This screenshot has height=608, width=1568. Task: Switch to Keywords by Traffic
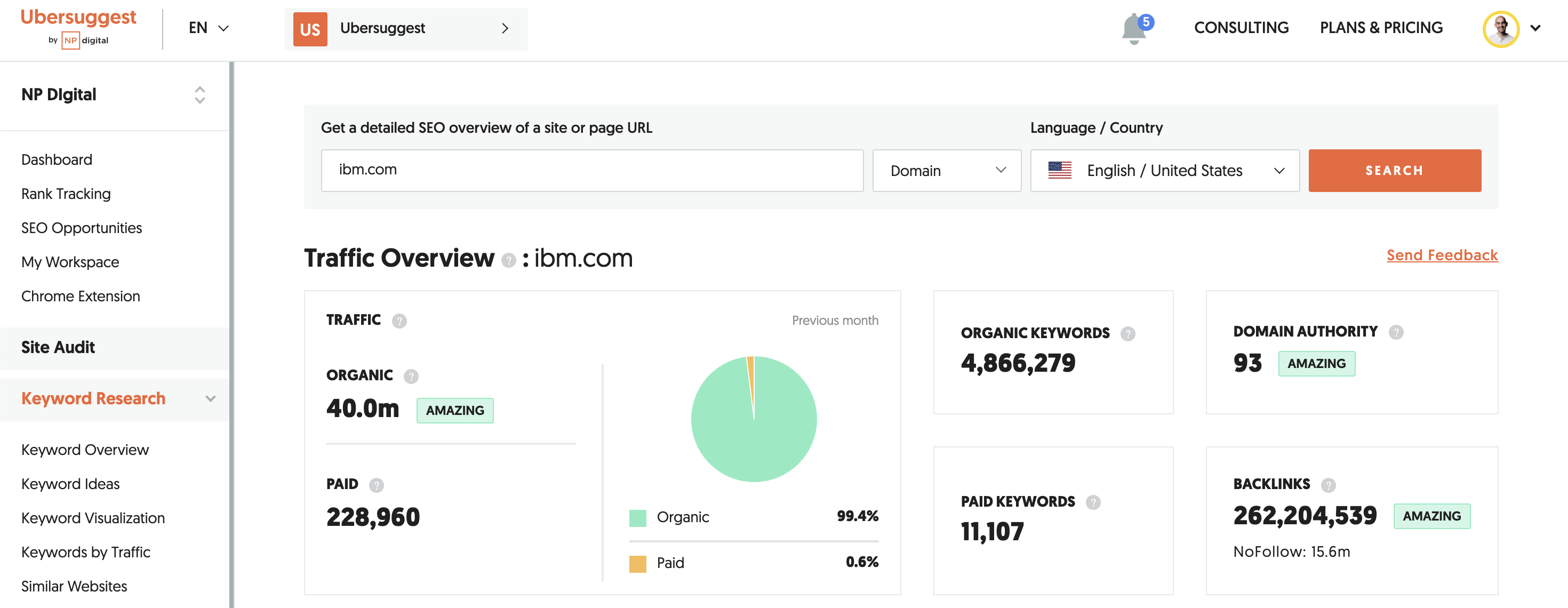coord(85,552)
